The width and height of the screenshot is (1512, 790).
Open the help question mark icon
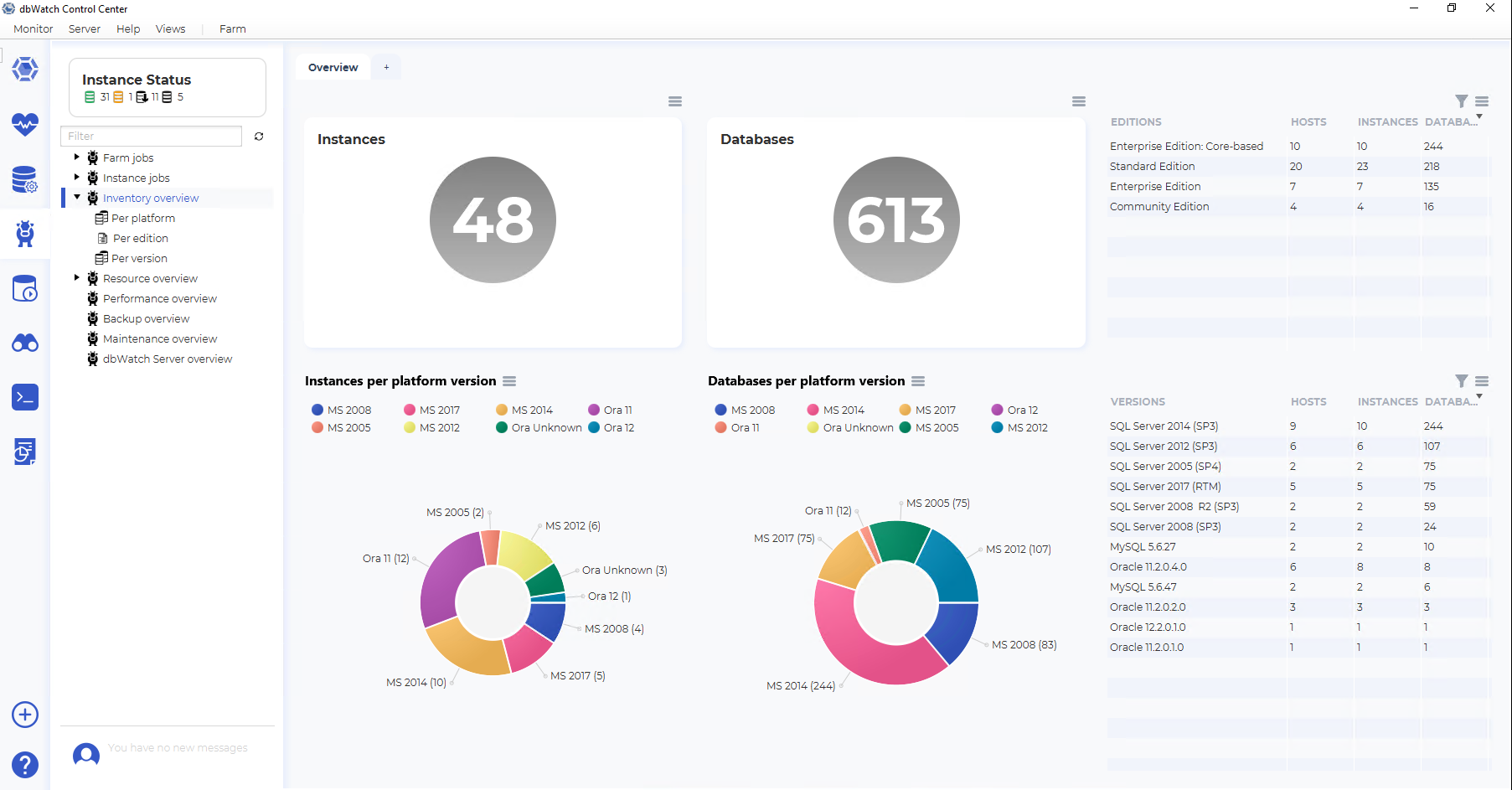(25, 765)
